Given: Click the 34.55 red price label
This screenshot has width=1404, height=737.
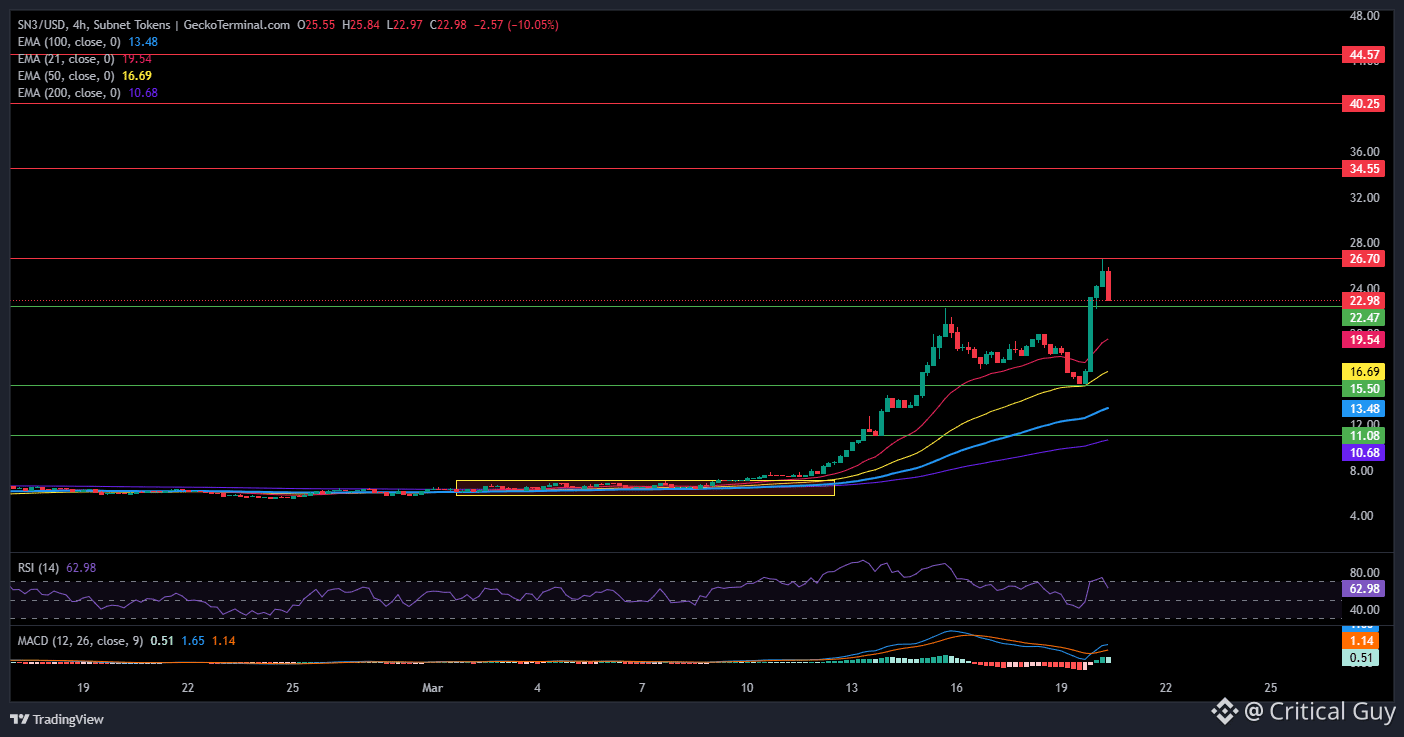Looking at the screenshot, I should point(1365,169).
